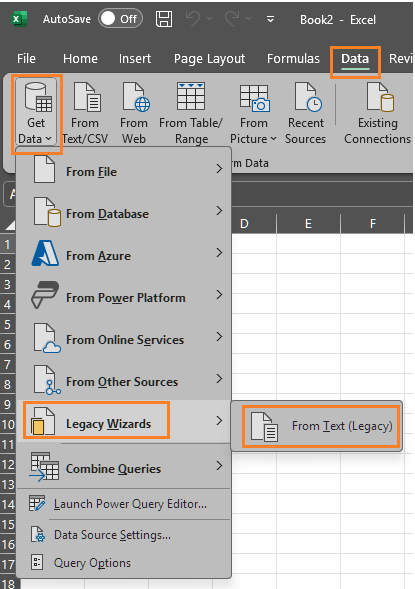Screen dimensions: 415x589
Task: Click the From File page icon
Action: 44,169
